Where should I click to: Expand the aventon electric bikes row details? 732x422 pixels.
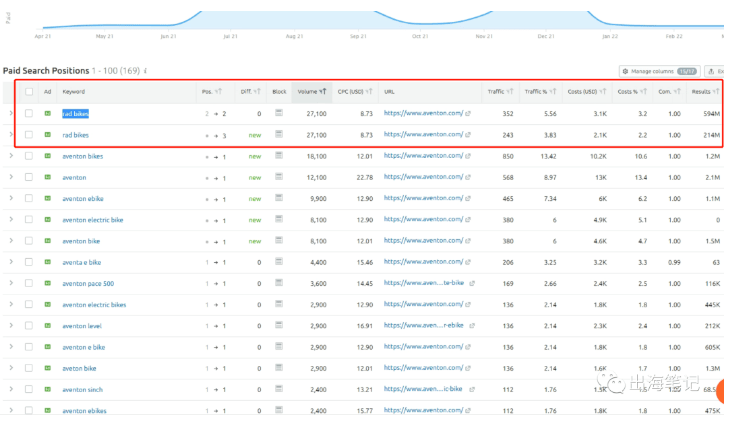[11, 304]
